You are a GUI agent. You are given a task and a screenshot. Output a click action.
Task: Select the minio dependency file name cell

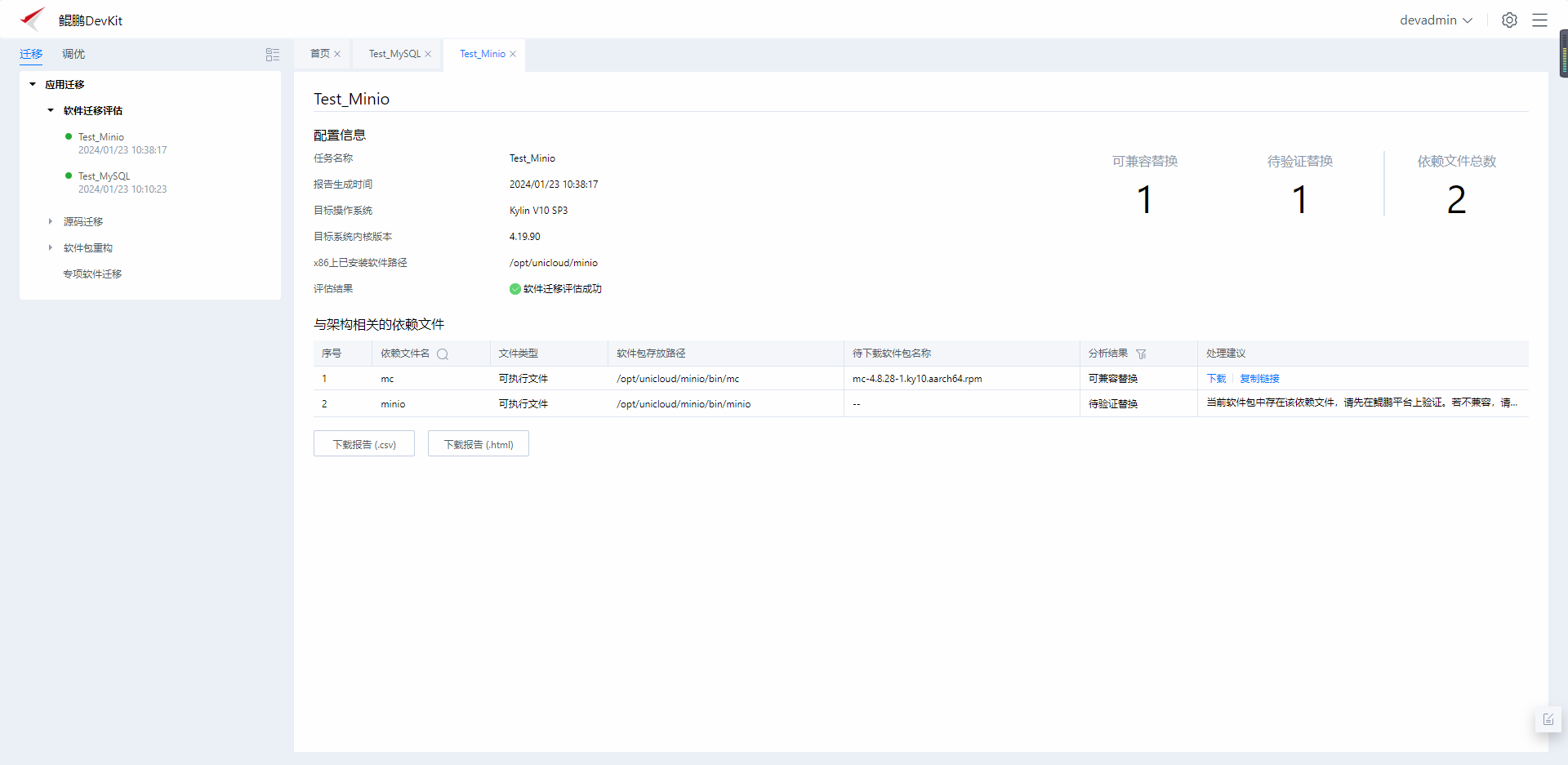click(x=393, y=404)
